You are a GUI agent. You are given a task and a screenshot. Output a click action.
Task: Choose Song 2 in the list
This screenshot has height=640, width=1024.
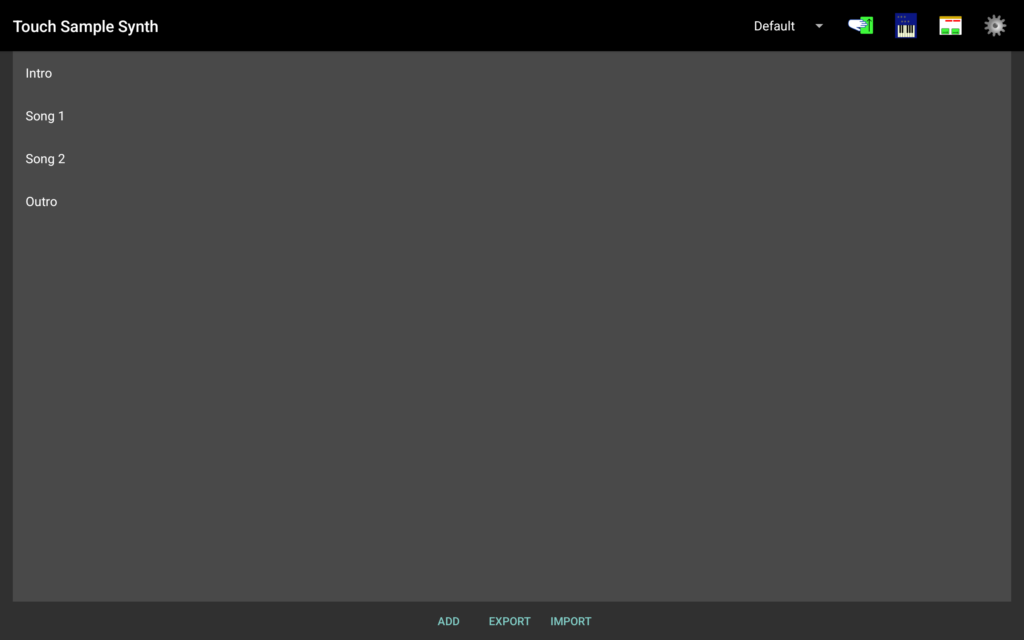pos(45,159)
